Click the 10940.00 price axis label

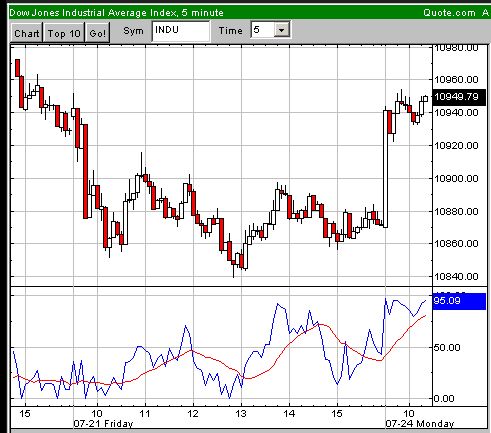(x=456, y=112)
